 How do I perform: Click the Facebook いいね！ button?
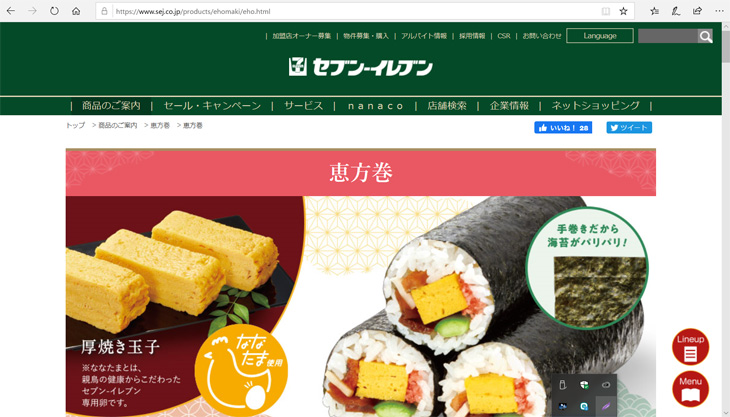pos(563,128)
